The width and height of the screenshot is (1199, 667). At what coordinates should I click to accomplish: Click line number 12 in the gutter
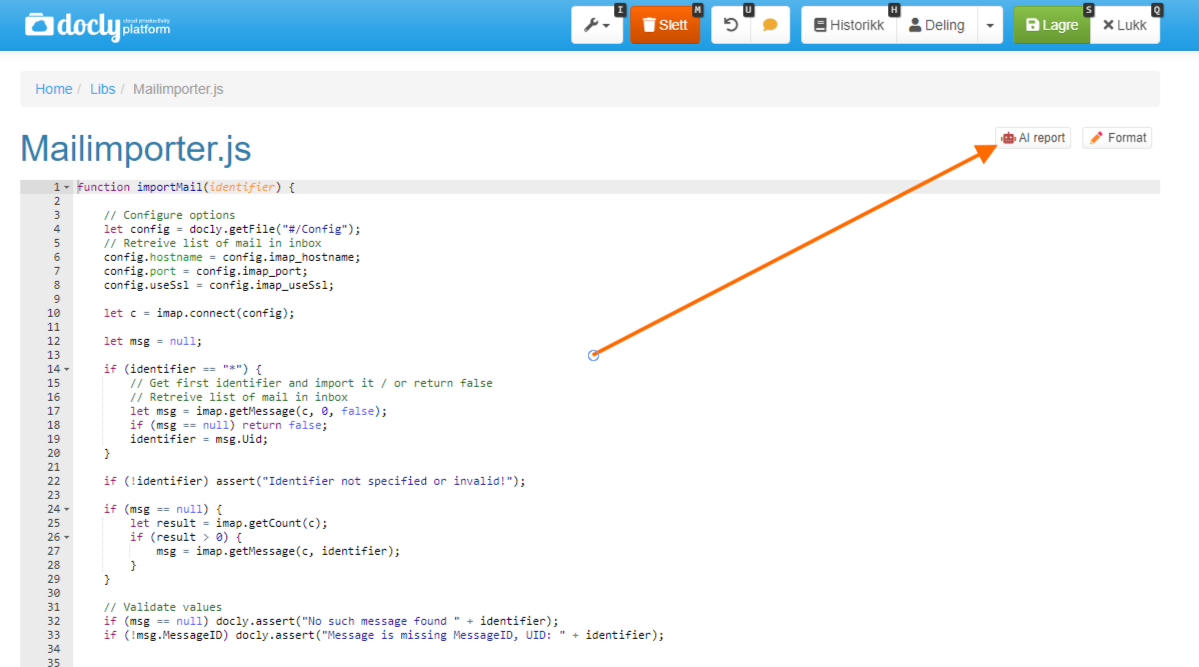pos(53,340)
